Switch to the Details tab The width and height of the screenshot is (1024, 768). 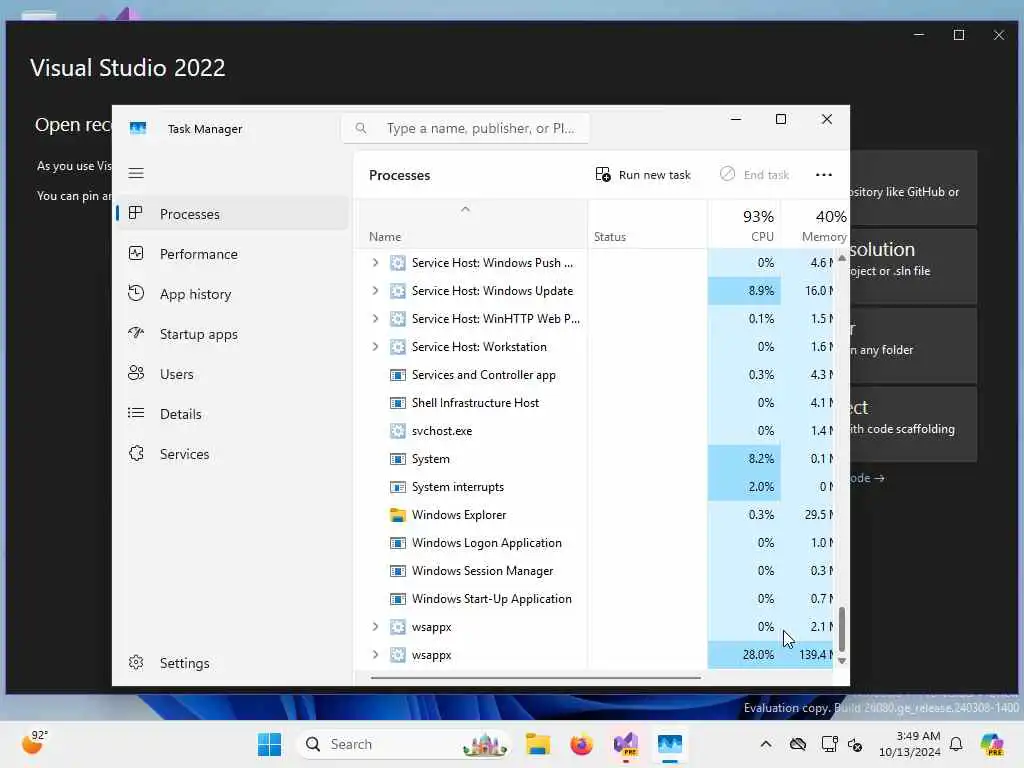[x=232, y=413]
